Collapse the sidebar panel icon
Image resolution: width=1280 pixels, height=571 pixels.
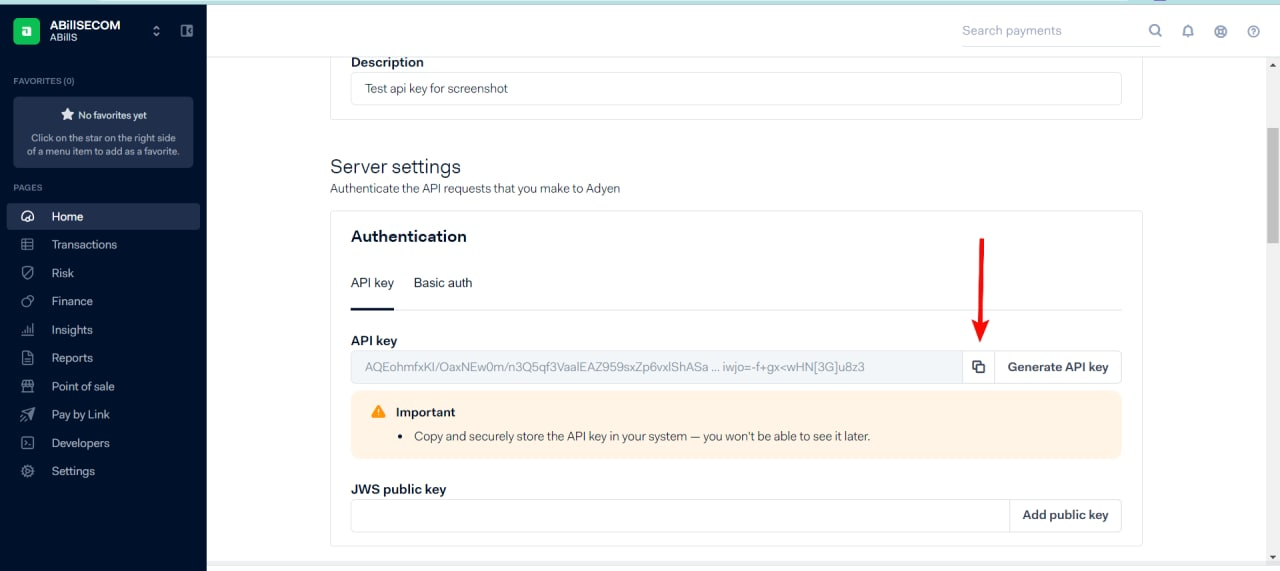(186, 31)
